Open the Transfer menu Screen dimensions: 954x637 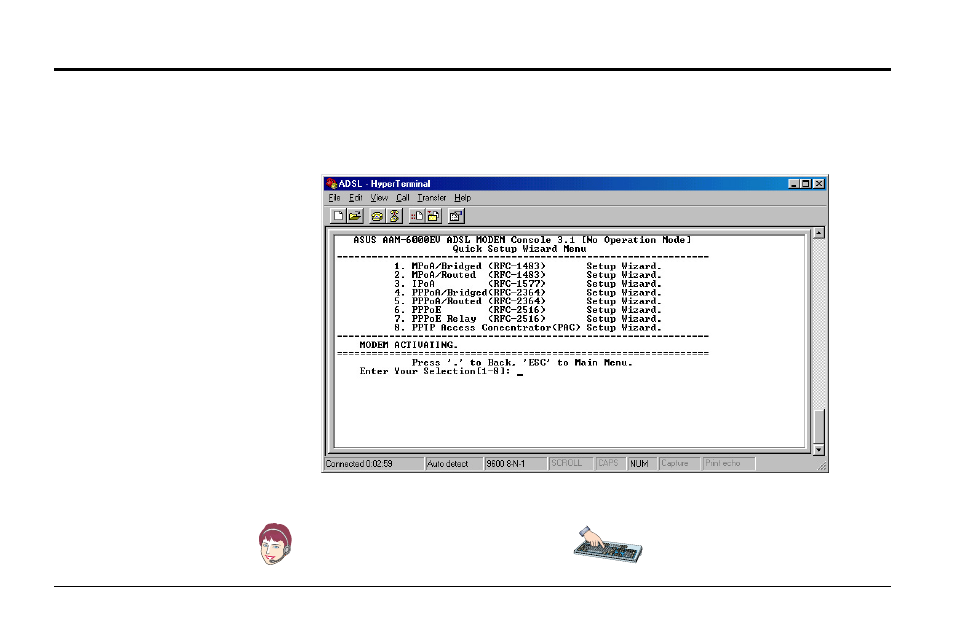(431, 198)
